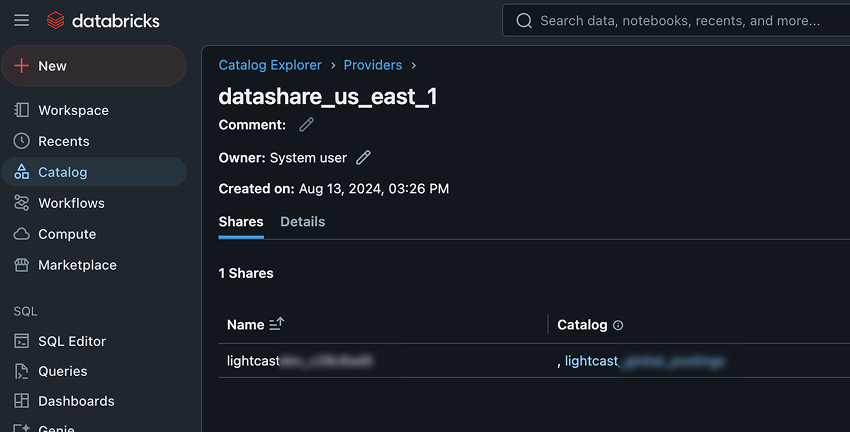Open Queries in the sidebar
This screenshot has height=432, width=850.
94,371
